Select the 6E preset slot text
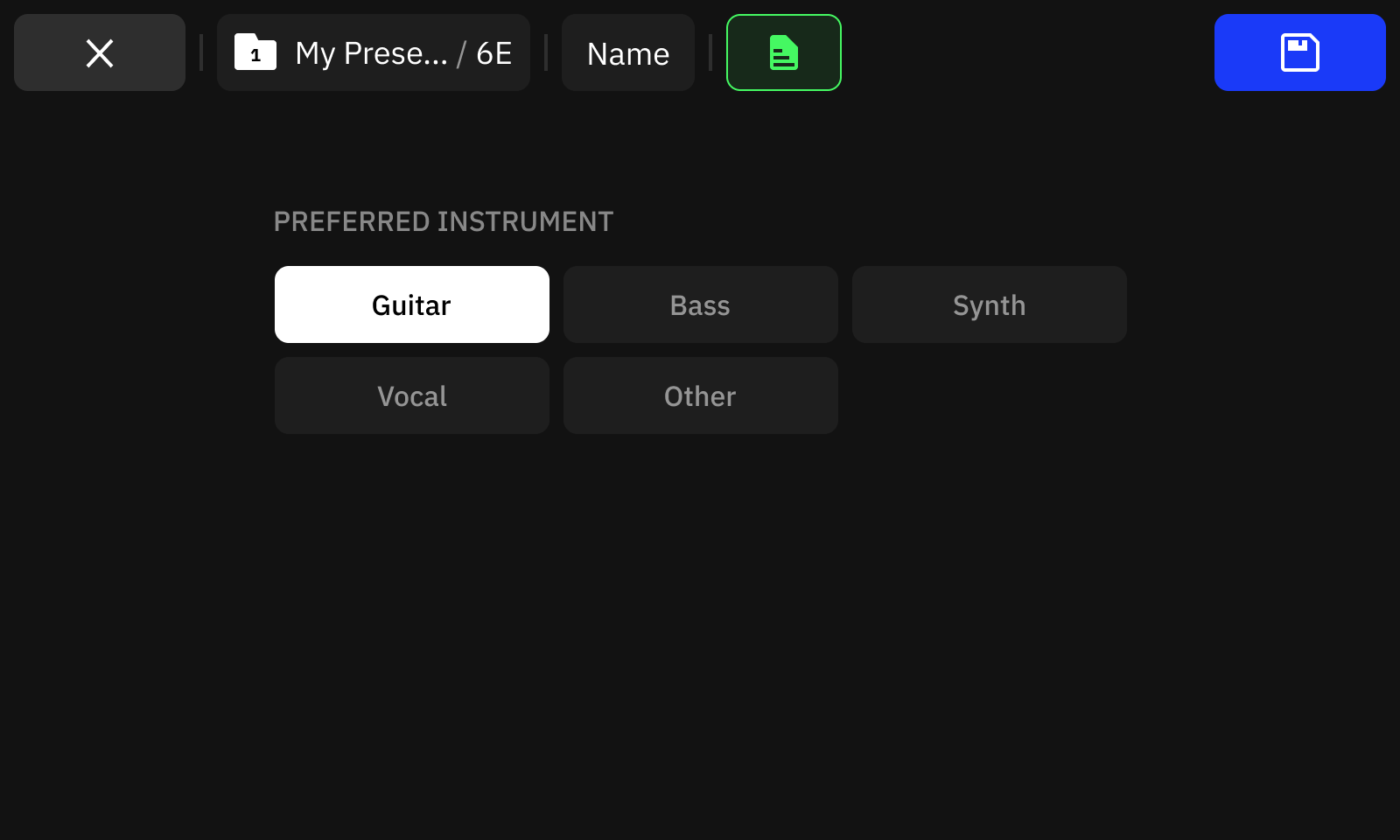The width and height of the screenshot is (1400, 840). (x=494, y=53)
